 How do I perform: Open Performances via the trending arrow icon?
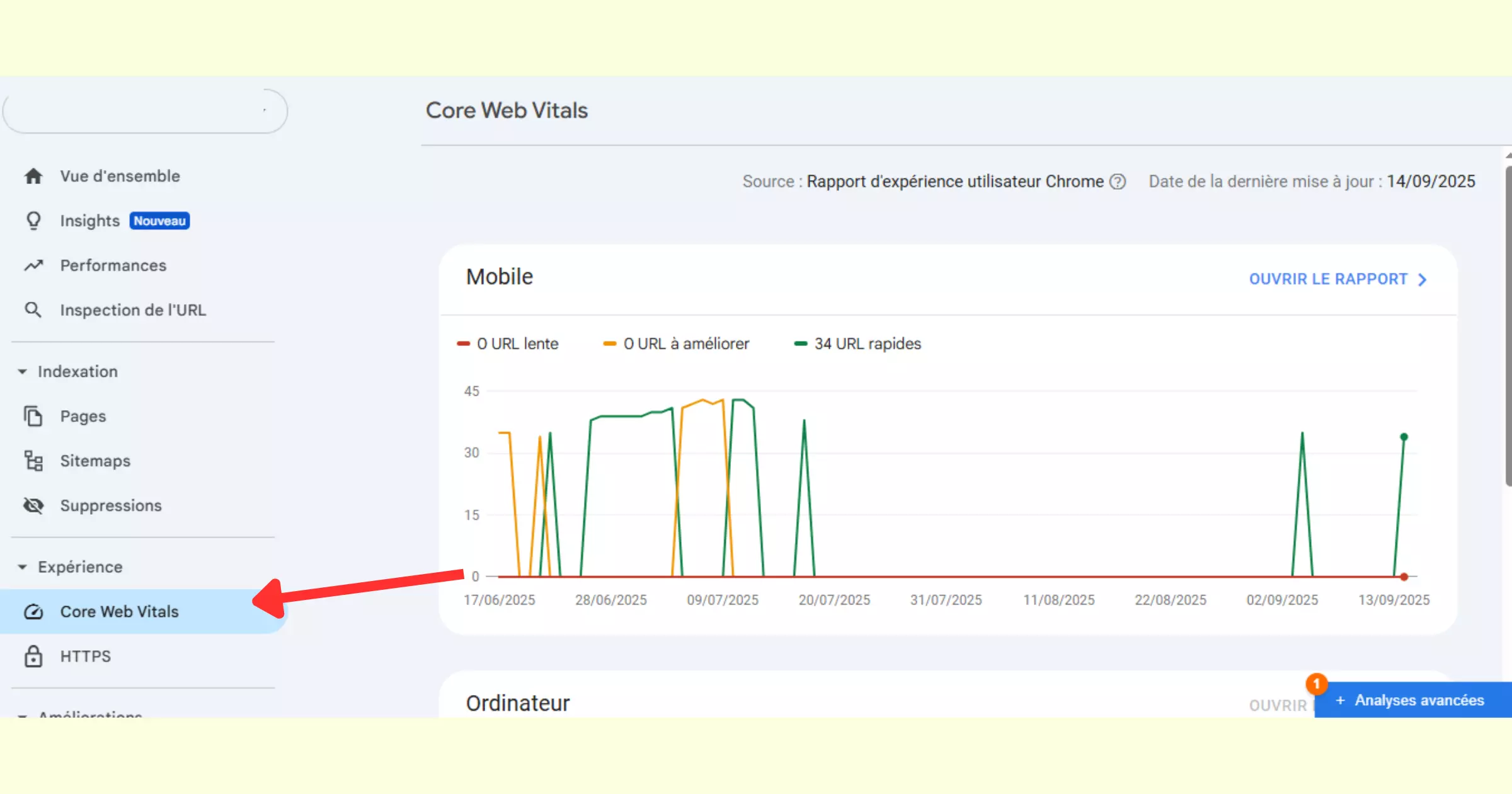(x=32, y=265)
